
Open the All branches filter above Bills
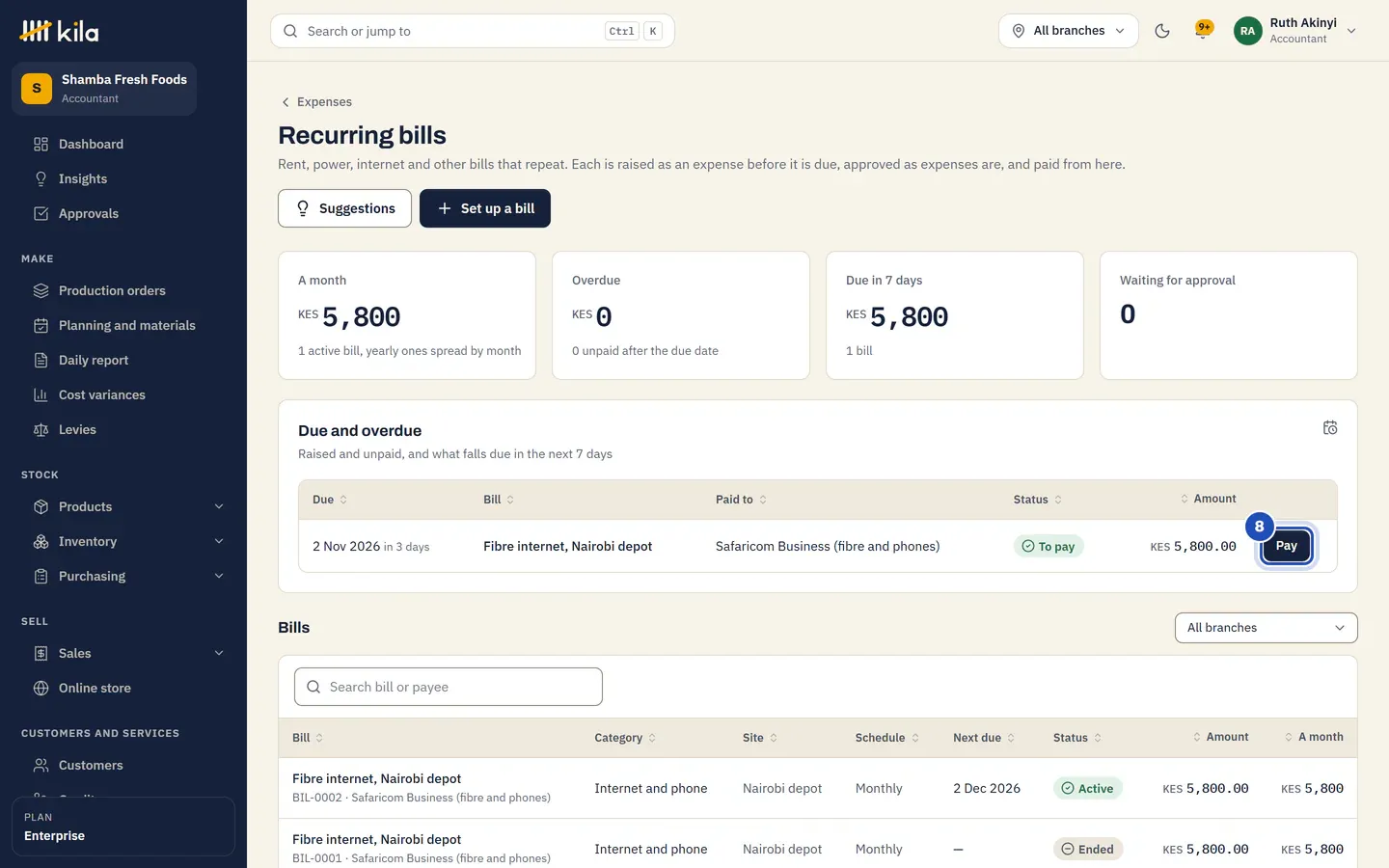point(1266,628)
